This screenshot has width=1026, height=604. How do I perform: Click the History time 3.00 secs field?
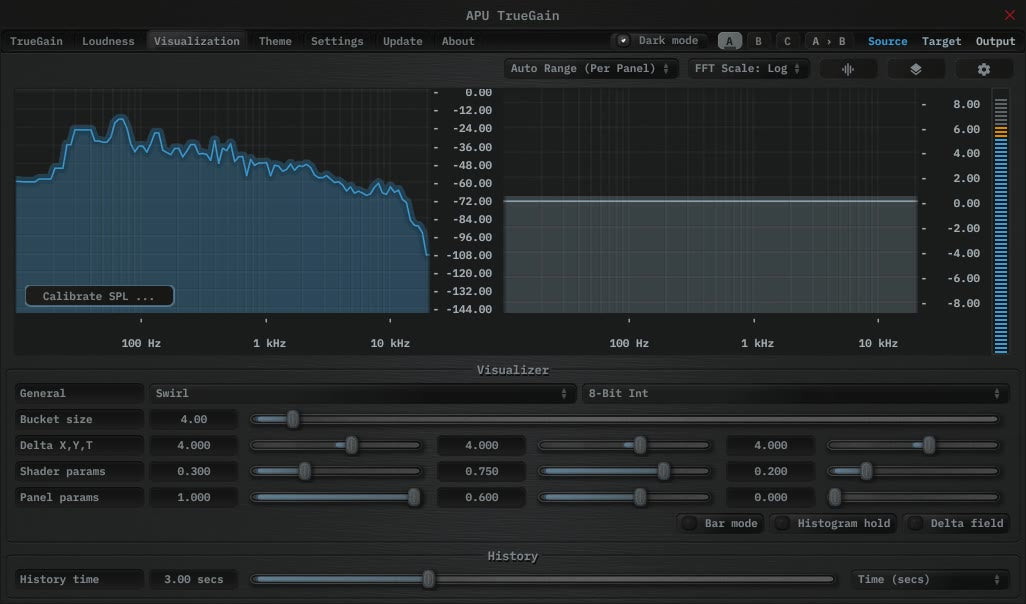tap(194, 579)
